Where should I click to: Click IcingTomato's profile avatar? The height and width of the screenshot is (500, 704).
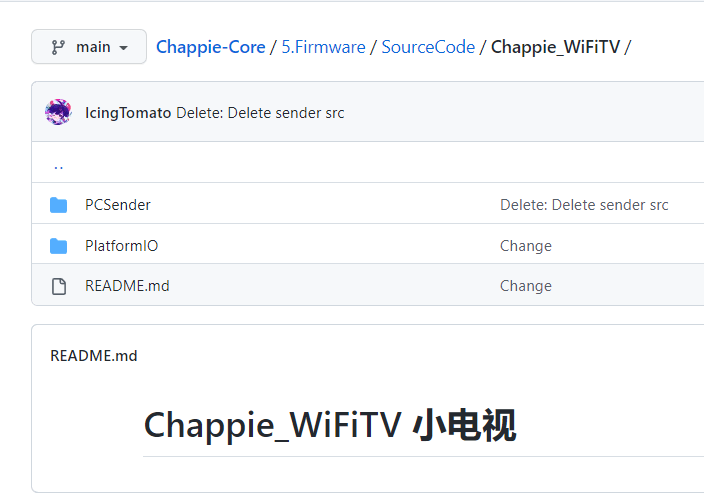click(x=58, y=112)
